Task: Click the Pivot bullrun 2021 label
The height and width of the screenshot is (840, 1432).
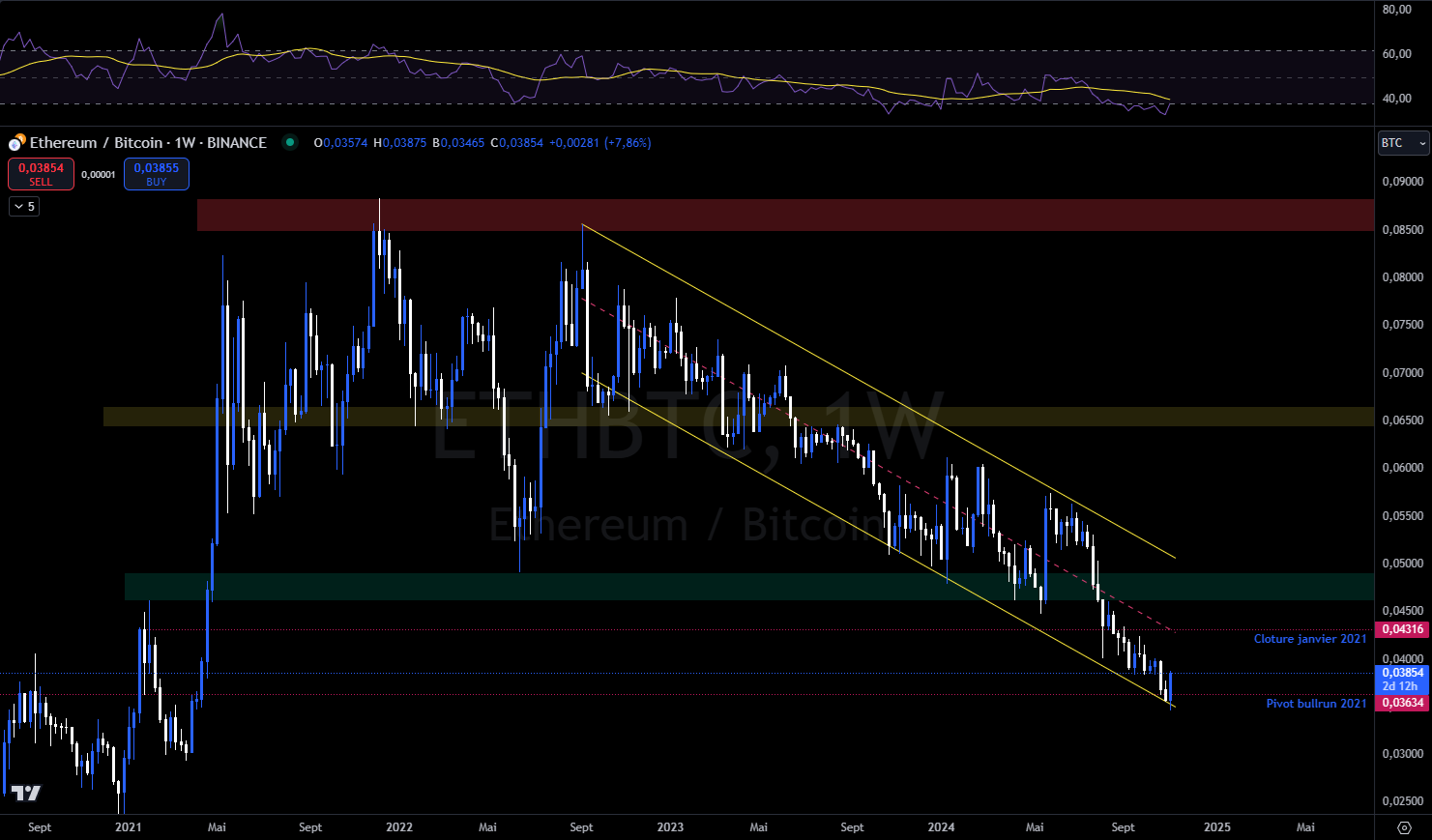Action: point(1316,704)
